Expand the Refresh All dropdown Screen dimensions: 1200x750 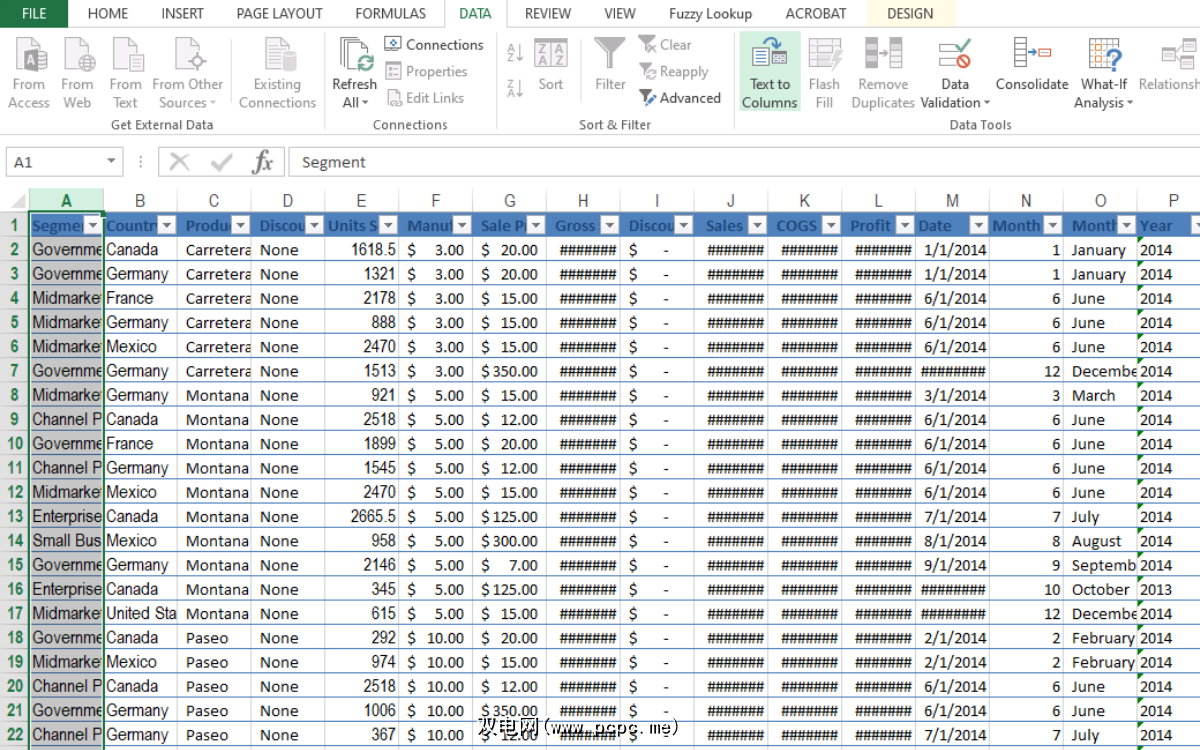pos(354,102)
